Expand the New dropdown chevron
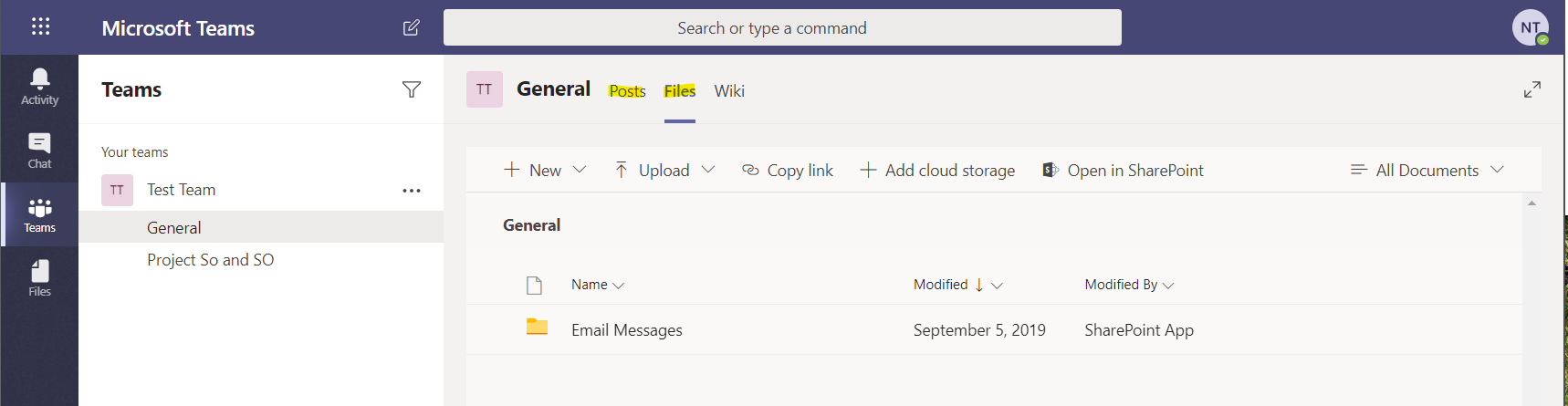The image size is (1568, 406). click(579, 170)
